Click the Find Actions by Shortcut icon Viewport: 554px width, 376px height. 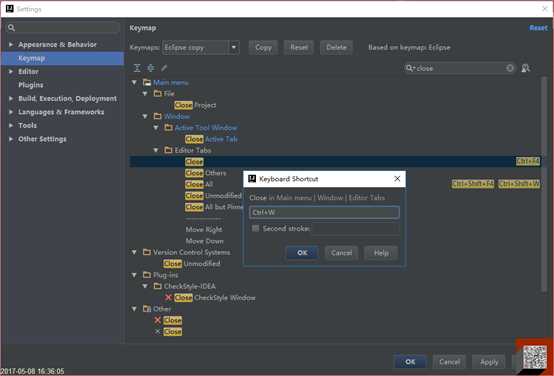(x=526, y=68)
